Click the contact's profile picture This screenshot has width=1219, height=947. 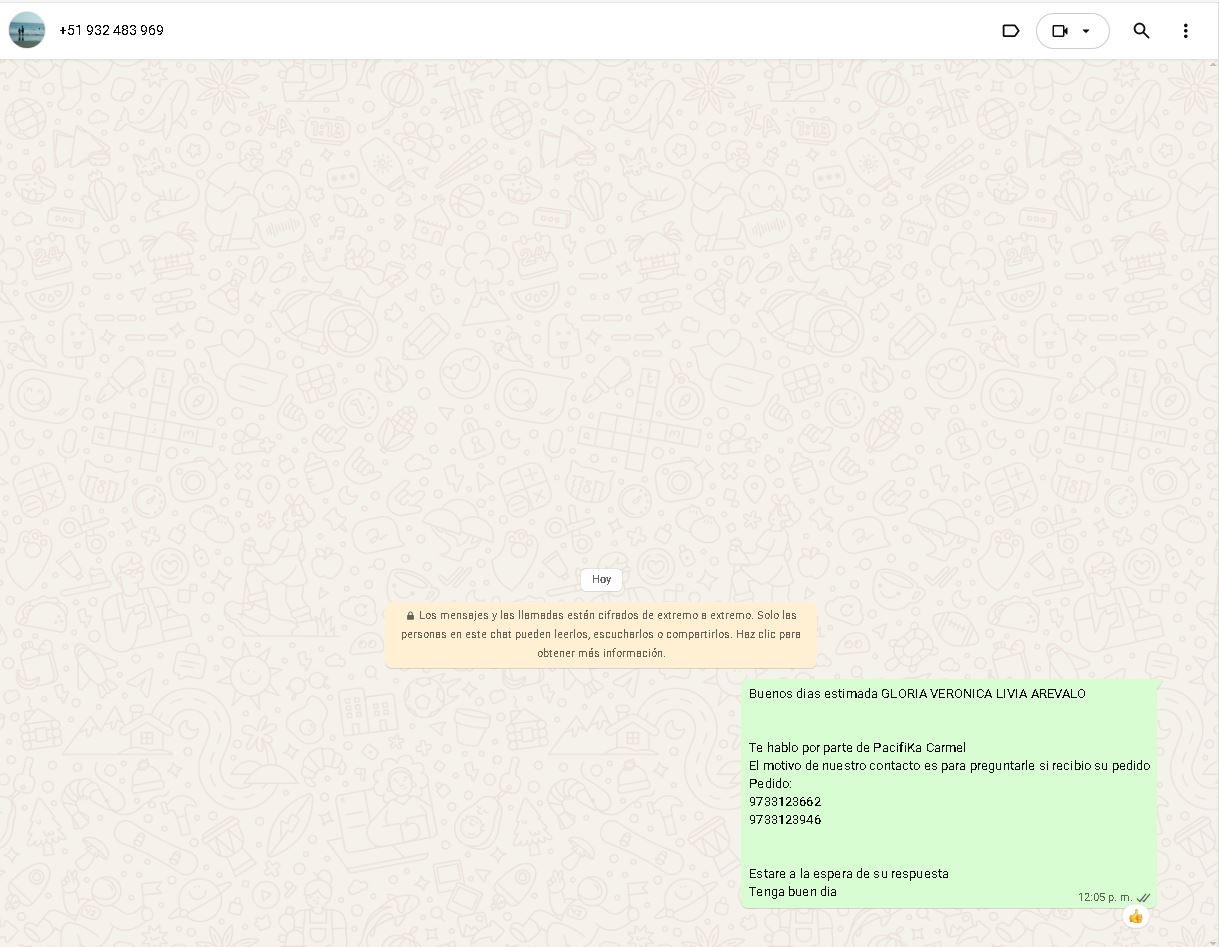point(27,30)
